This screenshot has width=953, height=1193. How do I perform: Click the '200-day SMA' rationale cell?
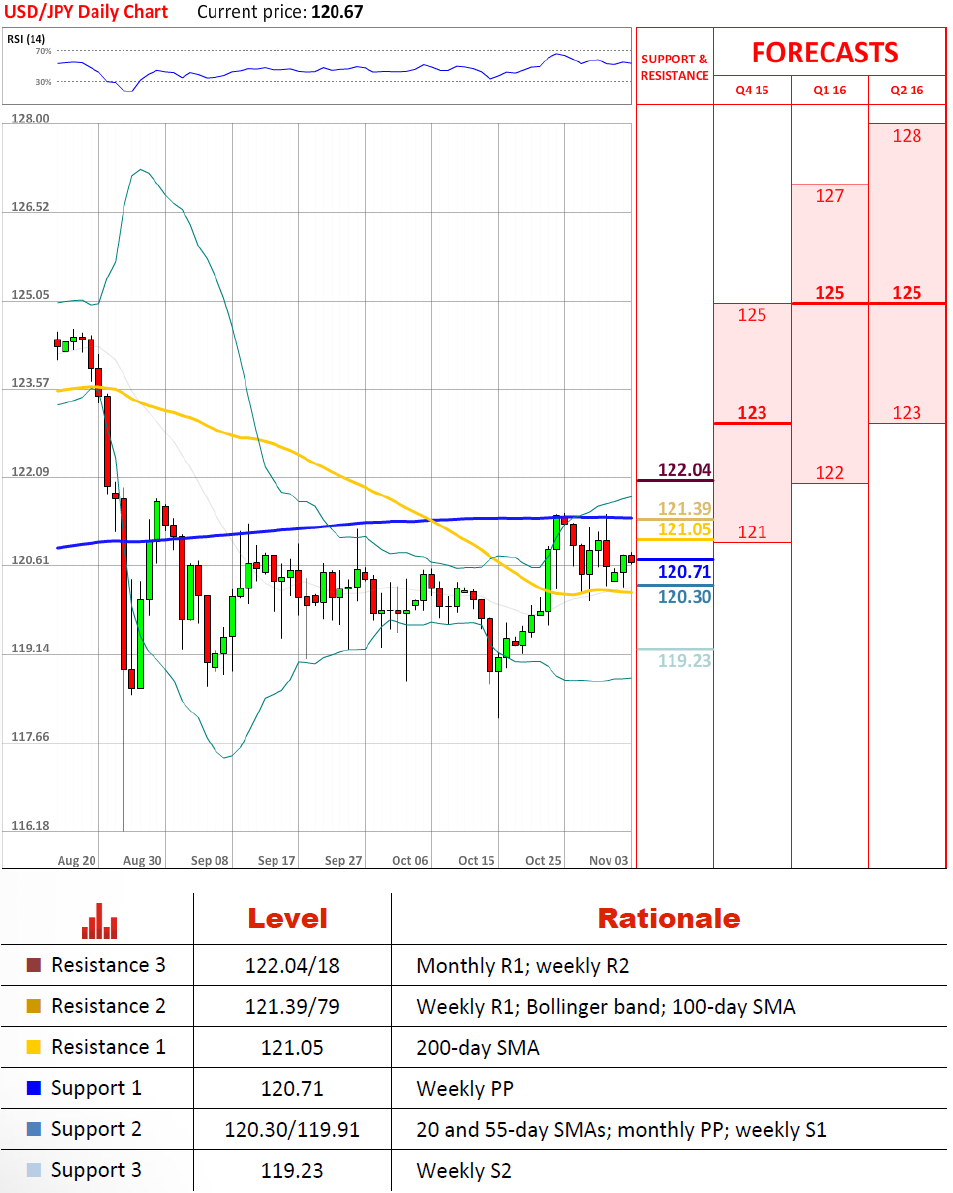pos(478,1048)
